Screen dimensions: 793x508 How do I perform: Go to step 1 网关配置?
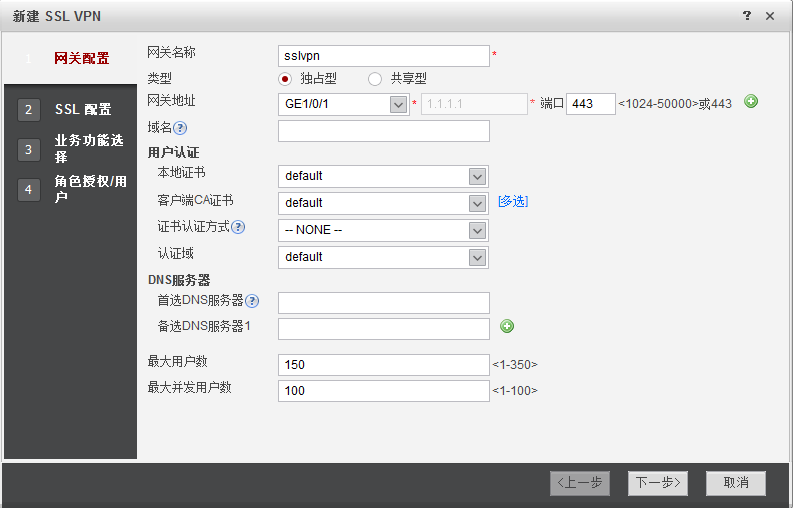pyautogui.click(x=70, y=59)
